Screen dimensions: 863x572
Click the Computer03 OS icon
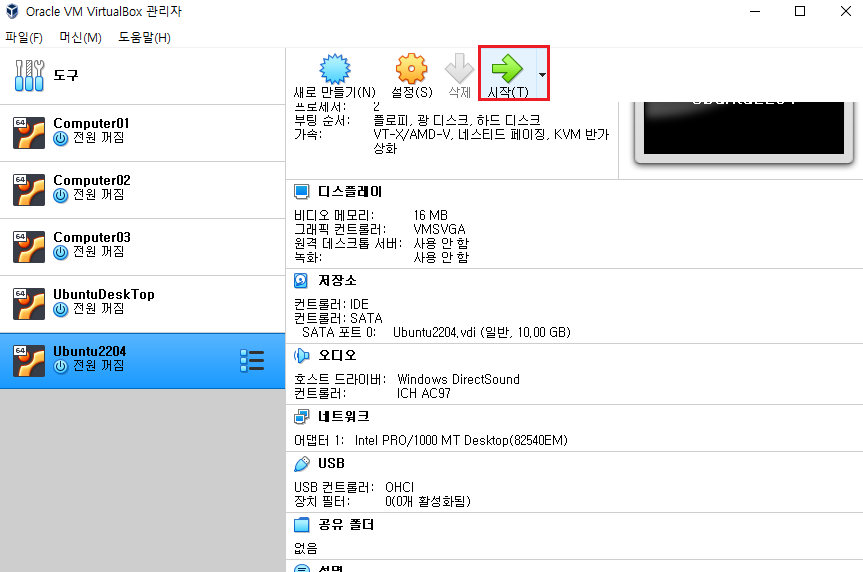(x=29, y=247)
